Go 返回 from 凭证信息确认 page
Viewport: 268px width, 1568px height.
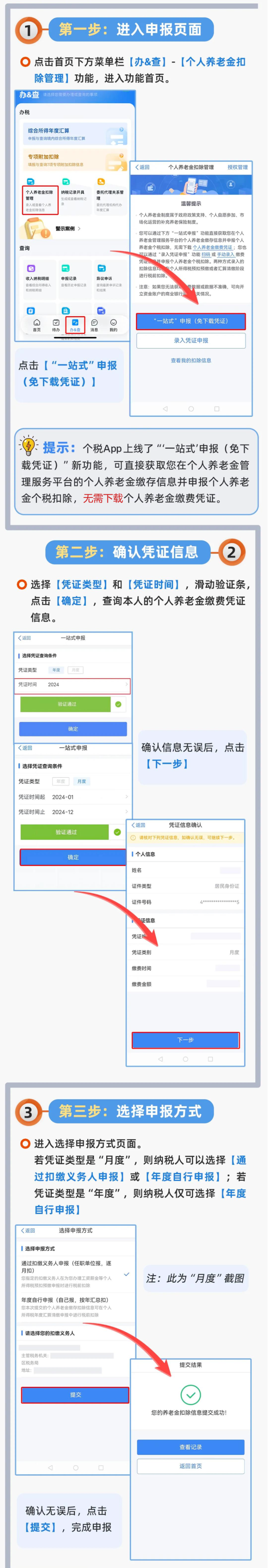(139, 825)
